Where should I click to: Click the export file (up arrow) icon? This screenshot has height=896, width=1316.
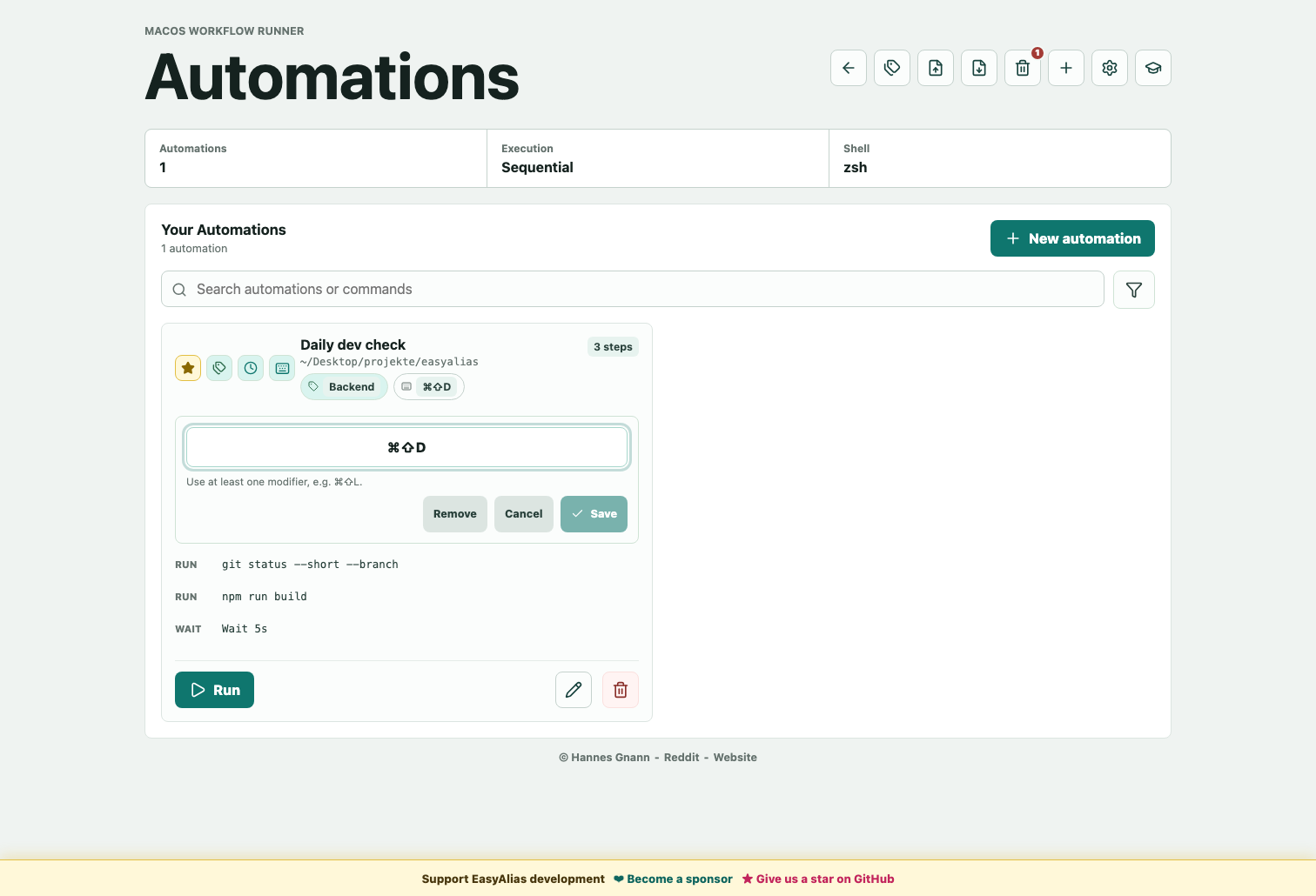[x=936, y=68]
